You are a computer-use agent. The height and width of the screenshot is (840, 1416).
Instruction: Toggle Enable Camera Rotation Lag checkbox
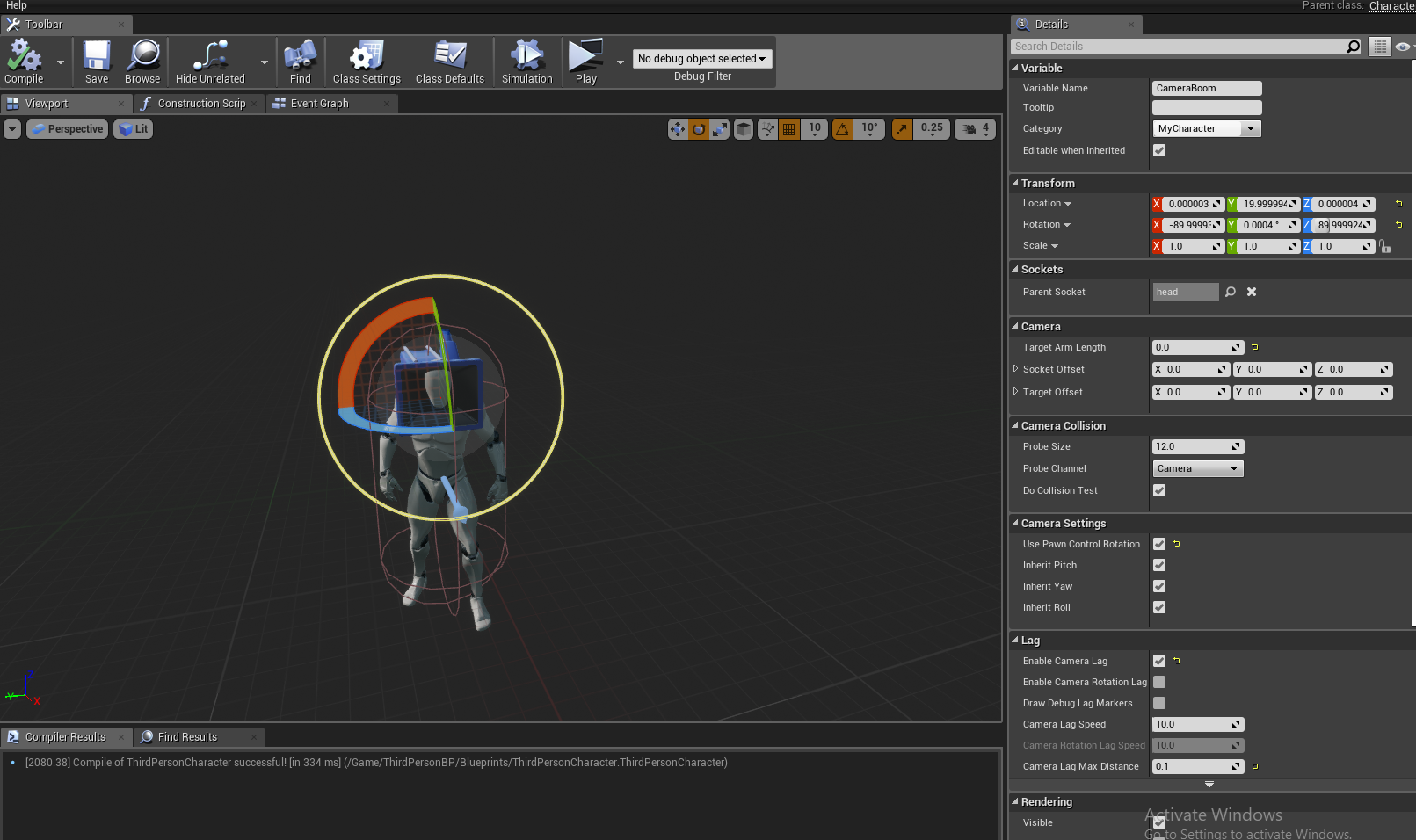[x=1159, y=683]
